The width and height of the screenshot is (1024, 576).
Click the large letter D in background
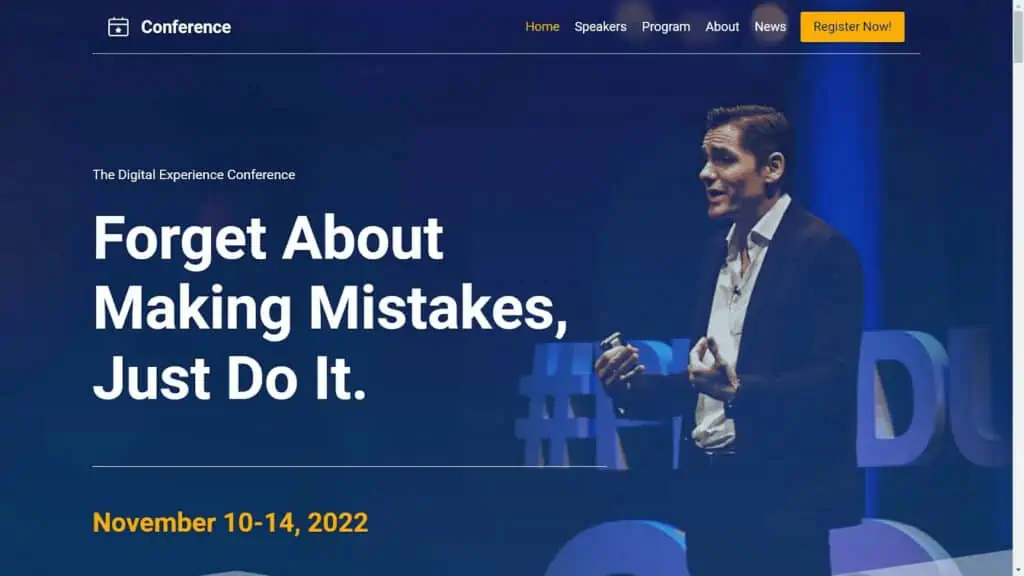pyautogui.click(x=901, y=398)
